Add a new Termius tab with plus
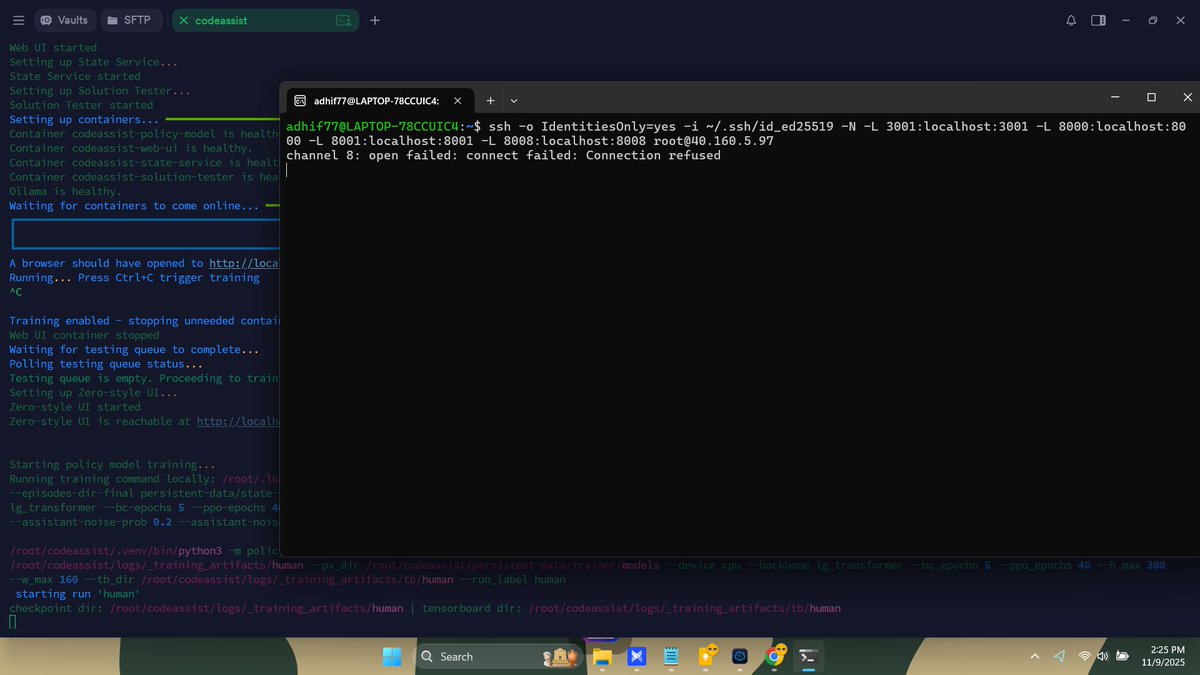Image resolution: width=1200 pixels, height=675 pixels. coord(375,20)
